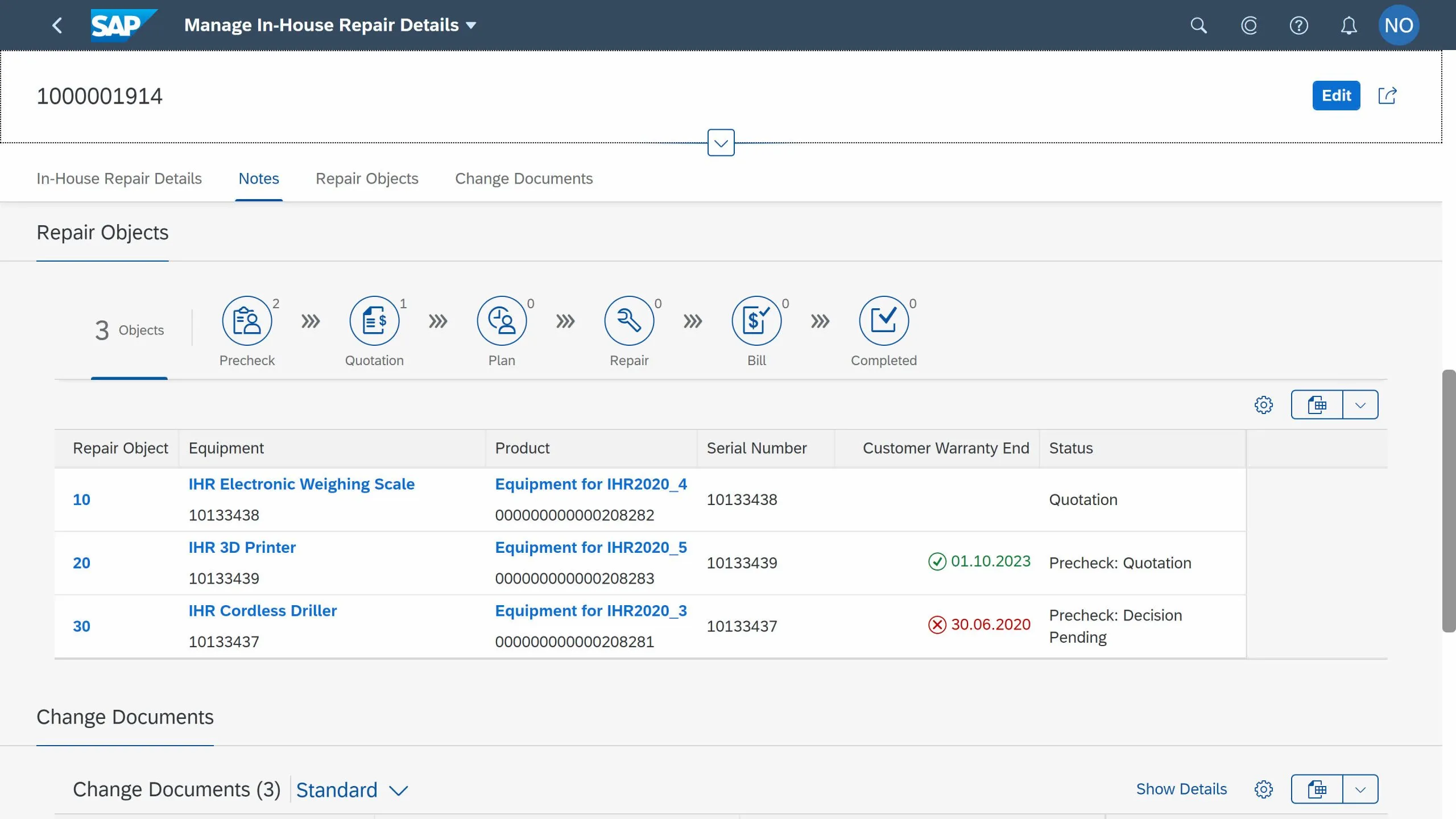
Task: Click the Precheck process step icon
Action: pos(247,321)
